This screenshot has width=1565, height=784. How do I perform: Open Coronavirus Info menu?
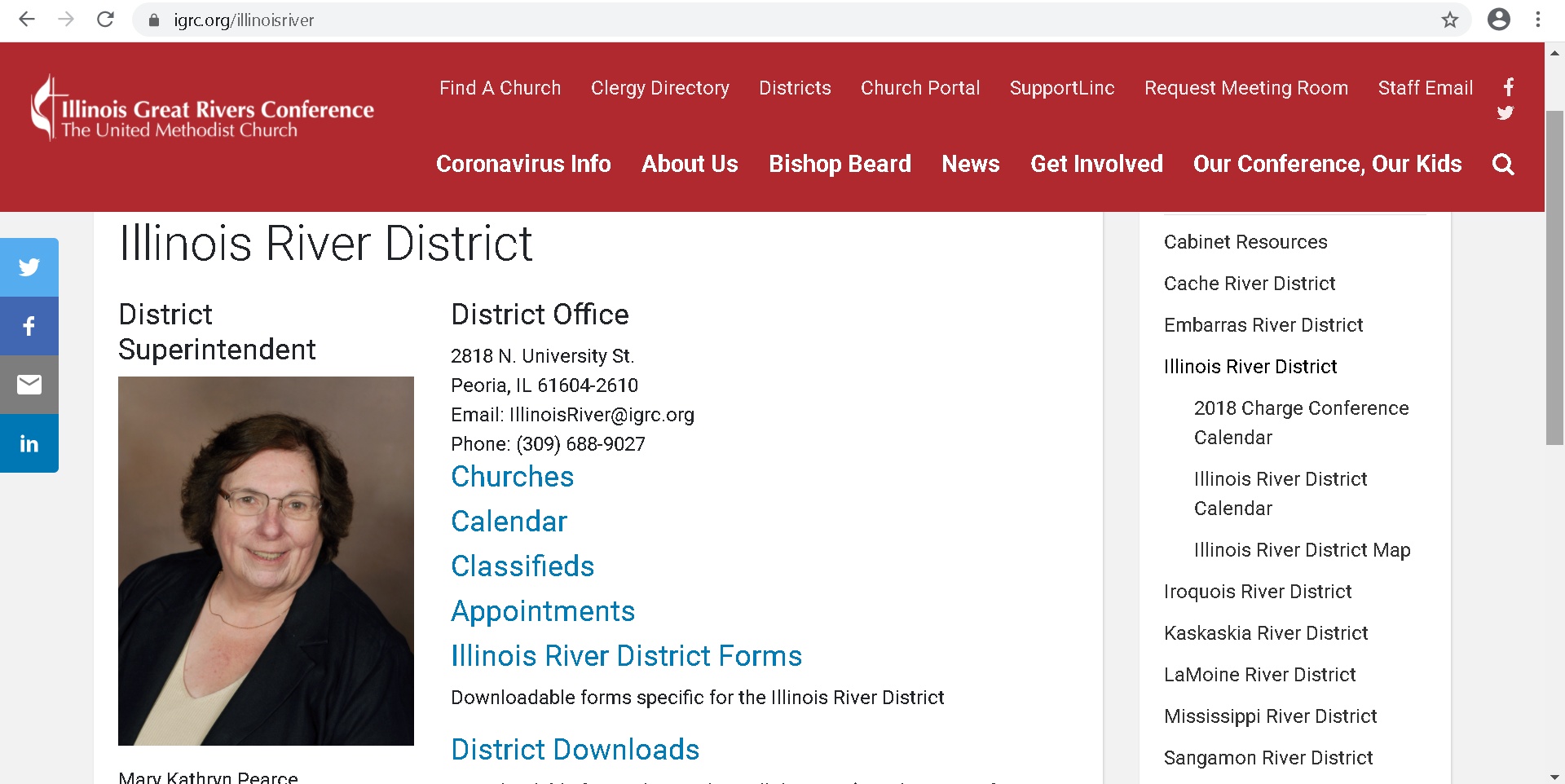(x=523, y=164)
